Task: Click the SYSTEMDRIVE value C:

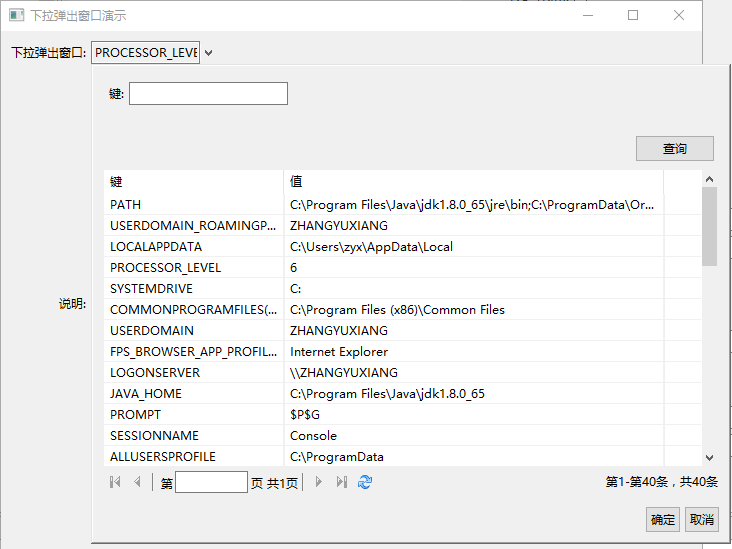Action: pos(296,289)
